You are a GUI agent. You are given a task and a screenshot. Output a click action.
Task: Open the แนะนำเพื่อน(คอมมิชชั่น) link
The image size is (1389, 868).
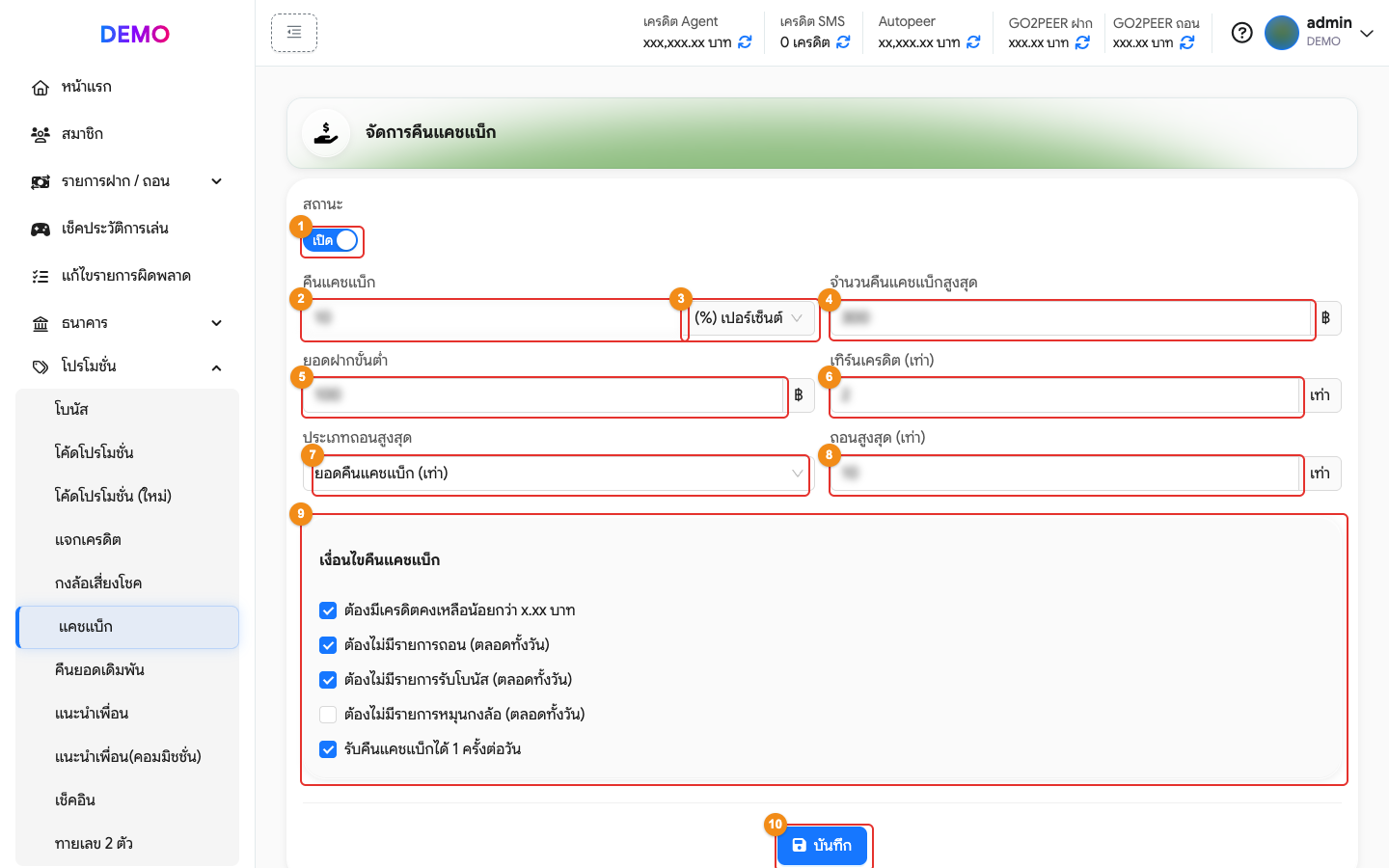tap(127, 757)
